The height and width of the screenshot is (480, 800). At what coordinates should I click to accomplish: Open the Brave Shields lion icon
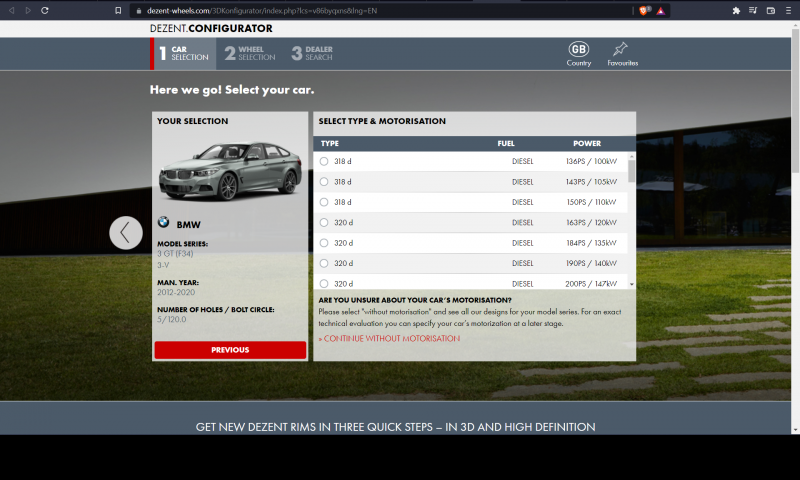tap(644, 11)
